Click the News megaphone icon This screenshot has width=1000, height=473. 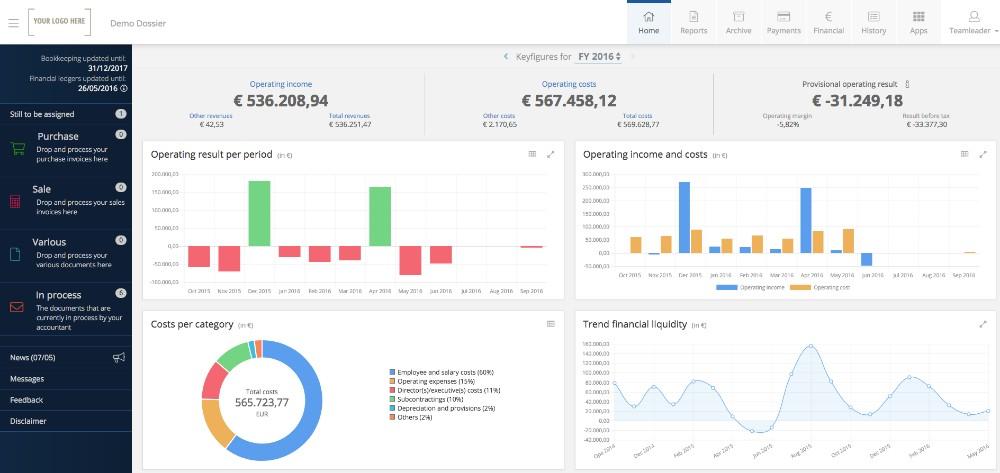(119, 357)
